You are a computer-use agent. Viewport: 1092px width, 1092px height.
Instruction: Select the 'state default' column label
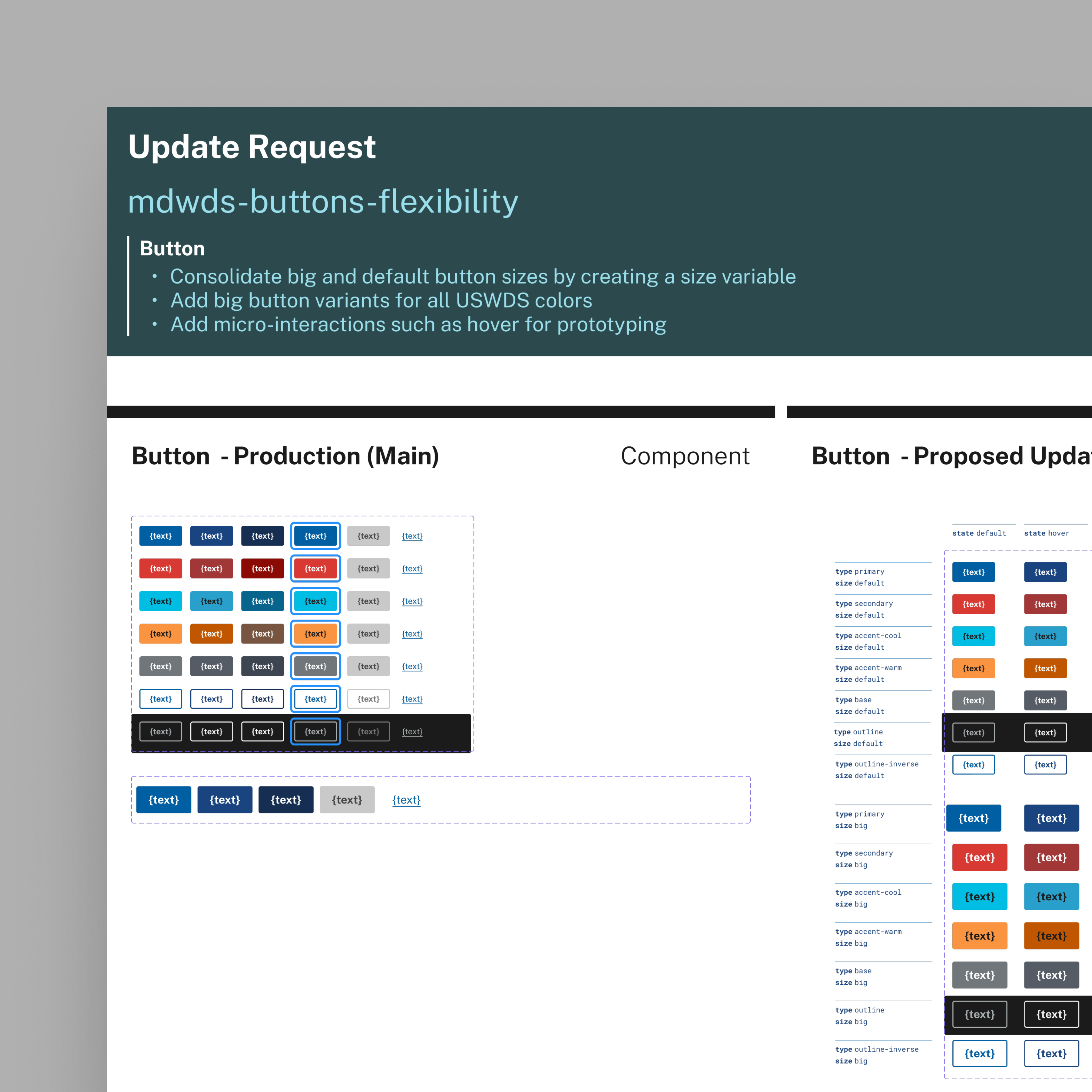click(979, 533)
